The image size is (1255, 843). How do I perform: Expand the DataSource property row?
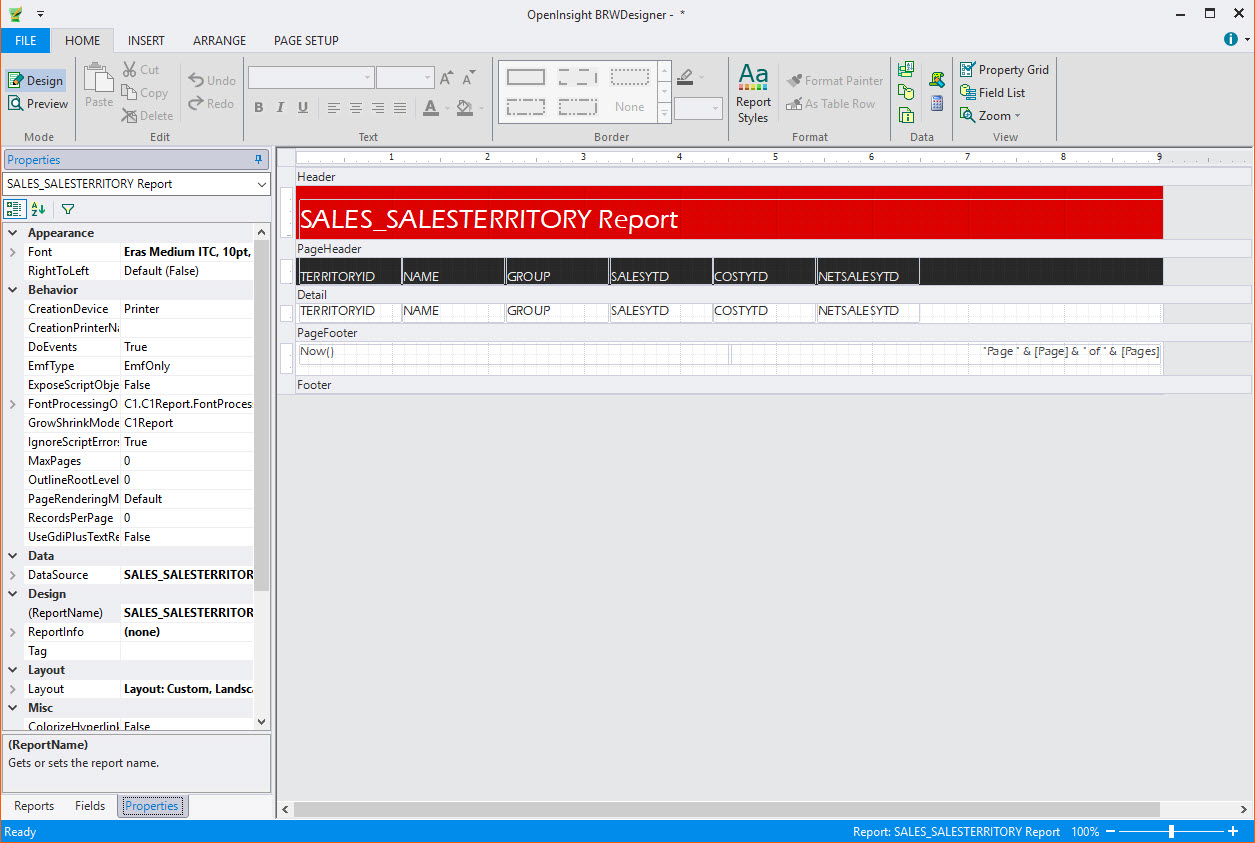click(13, 575)
